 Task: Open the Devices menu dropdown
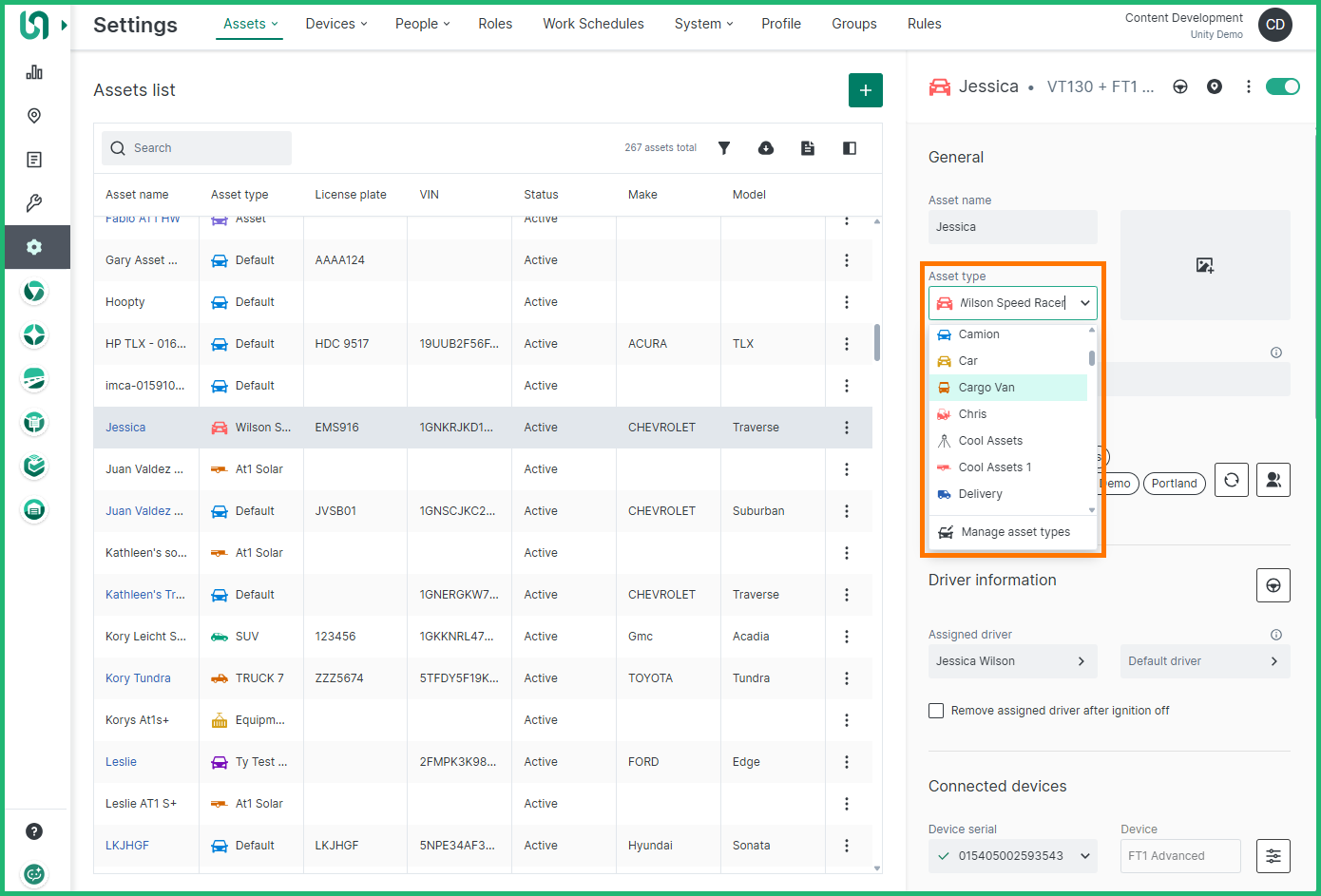[335, 24]
